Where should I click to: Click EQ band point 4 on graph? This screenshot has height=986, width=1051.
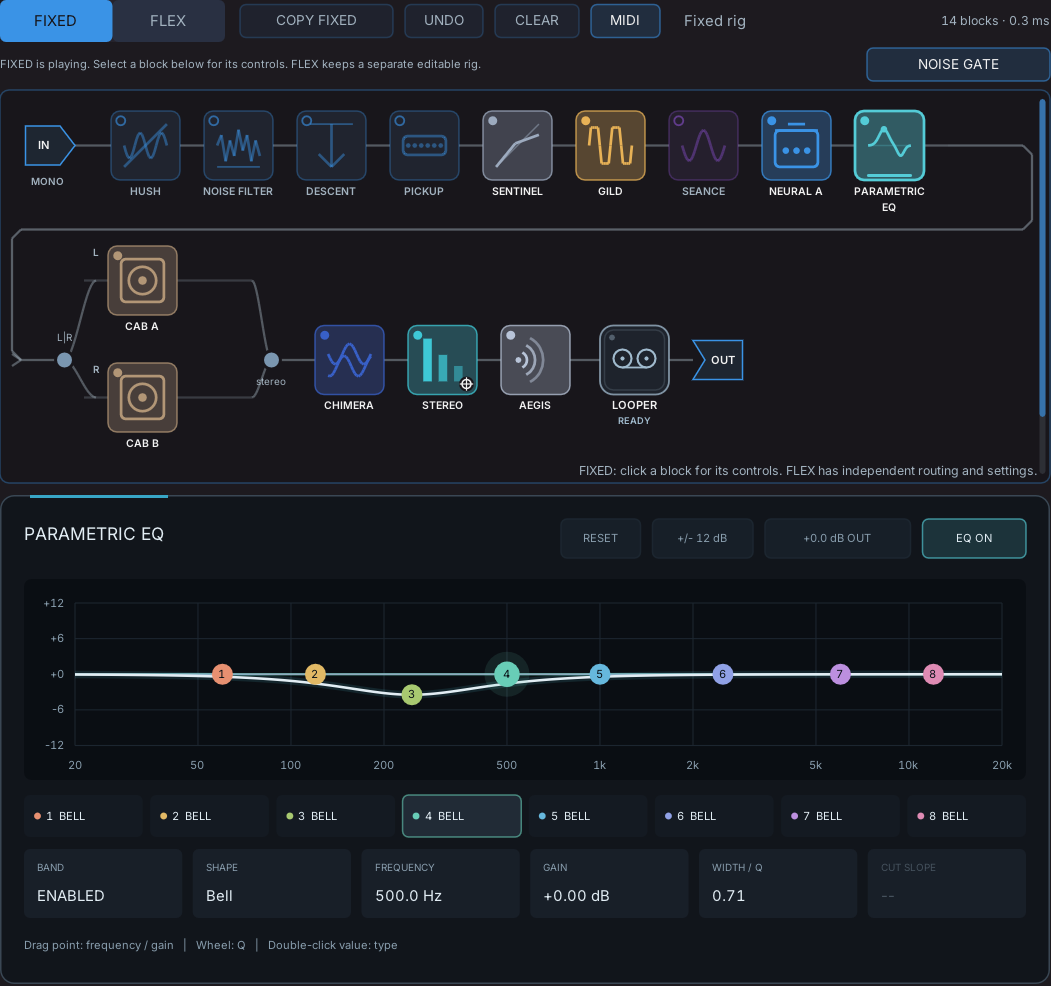[507, 674]
